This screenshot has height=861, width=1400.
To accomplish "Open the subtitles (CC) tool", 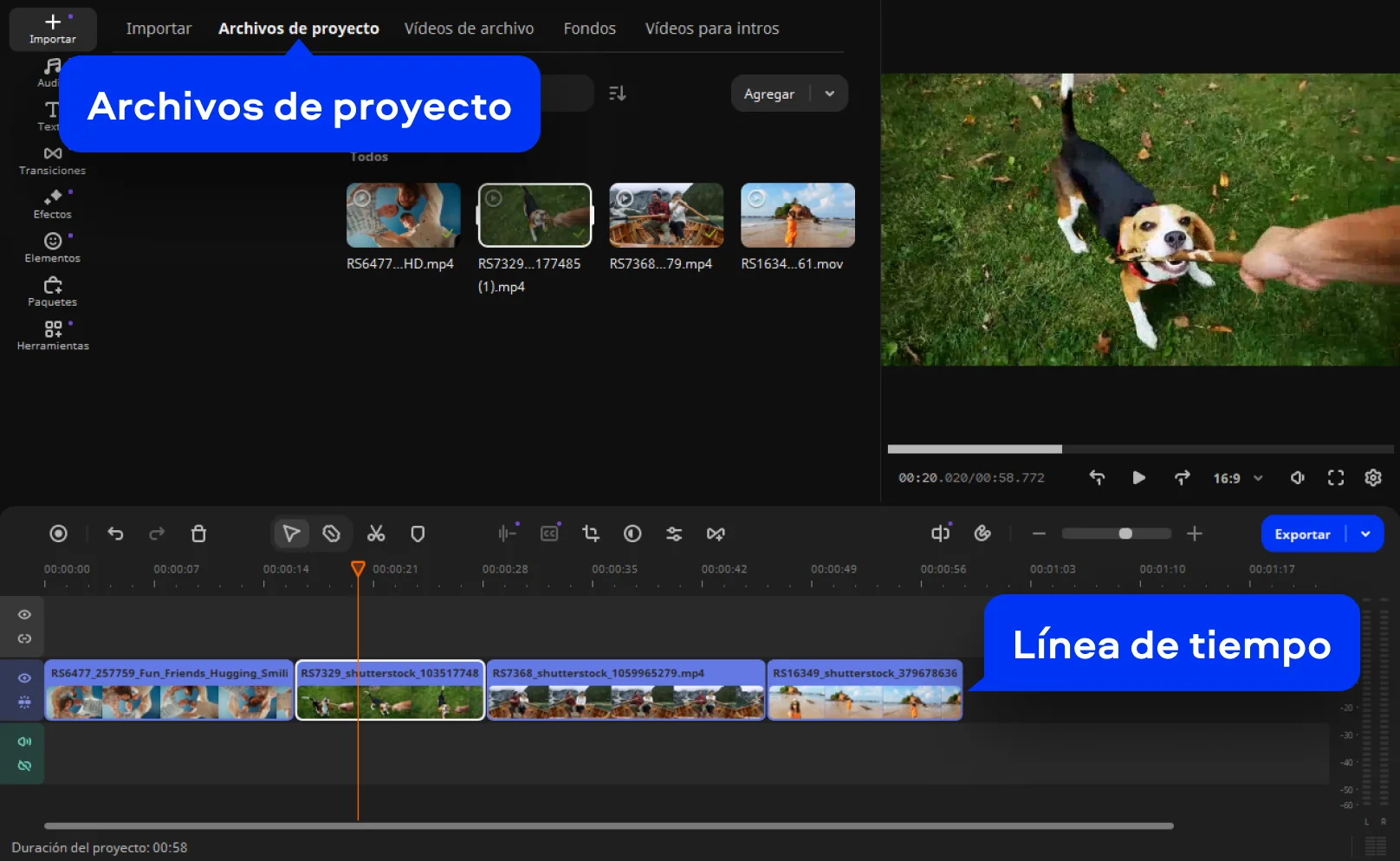I will 548,534.
